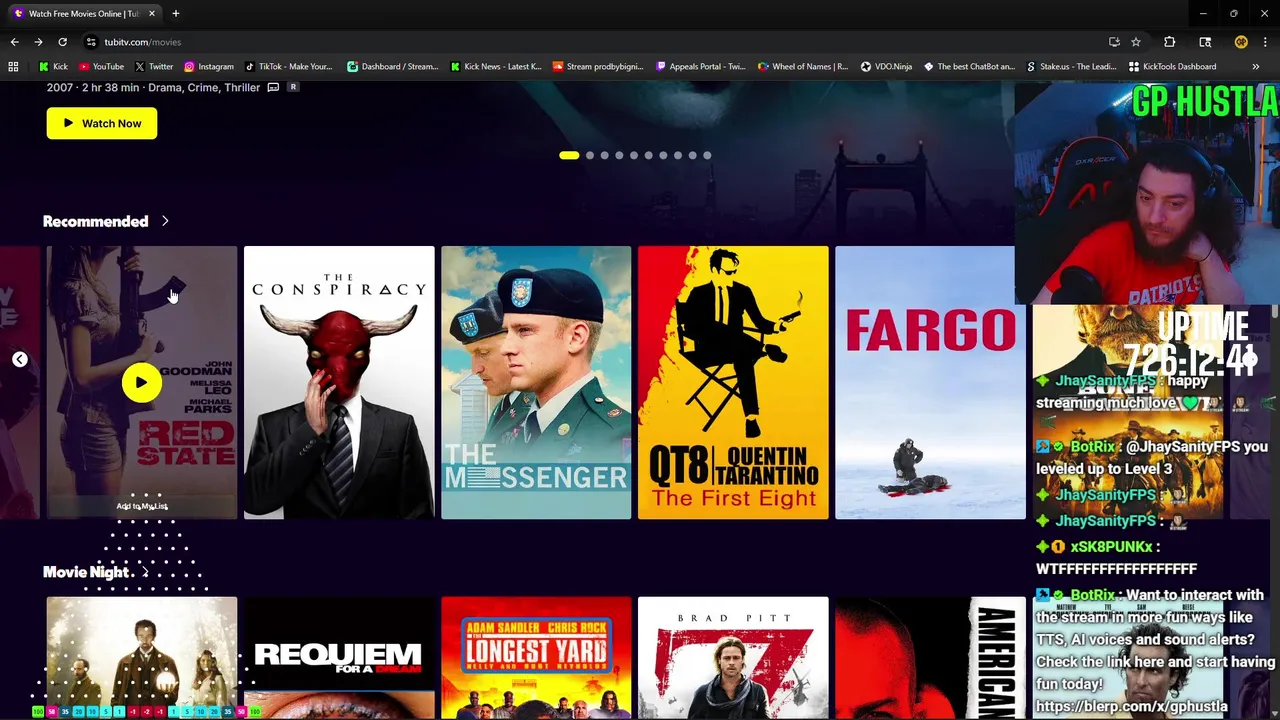Open the Recommended section heading

[x=95, y=221]
